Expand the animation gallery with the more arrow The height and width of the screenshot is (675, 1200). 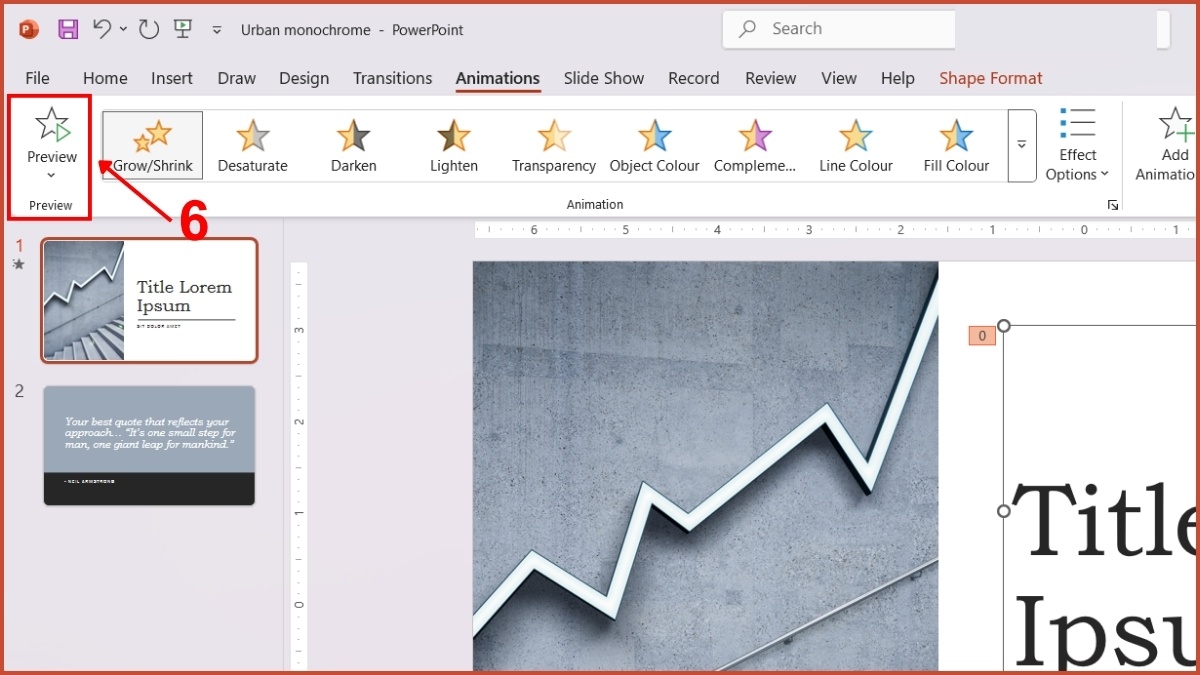coord(1021,145)
